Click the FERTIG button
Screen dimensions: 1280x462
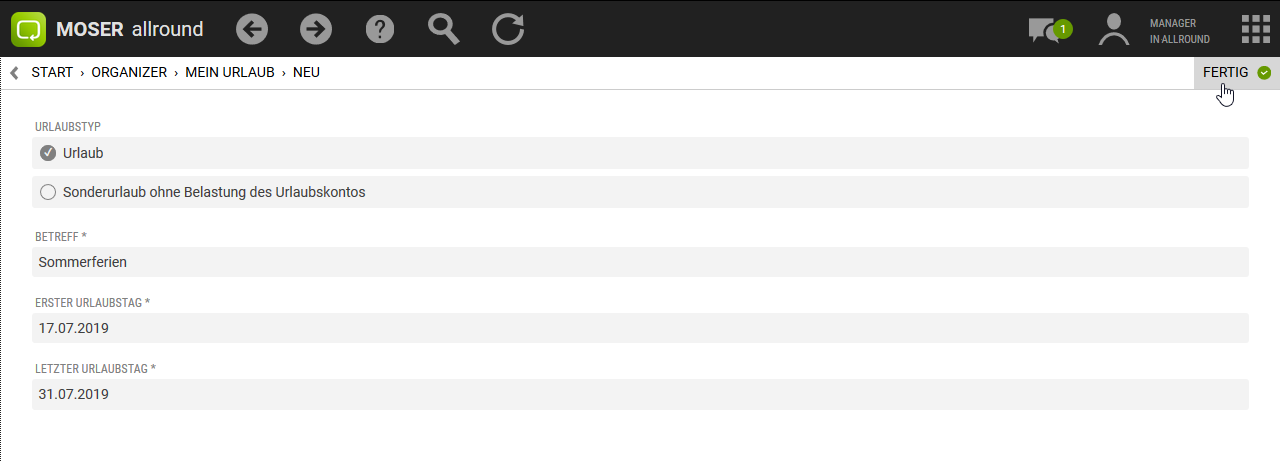(1236, 73)
